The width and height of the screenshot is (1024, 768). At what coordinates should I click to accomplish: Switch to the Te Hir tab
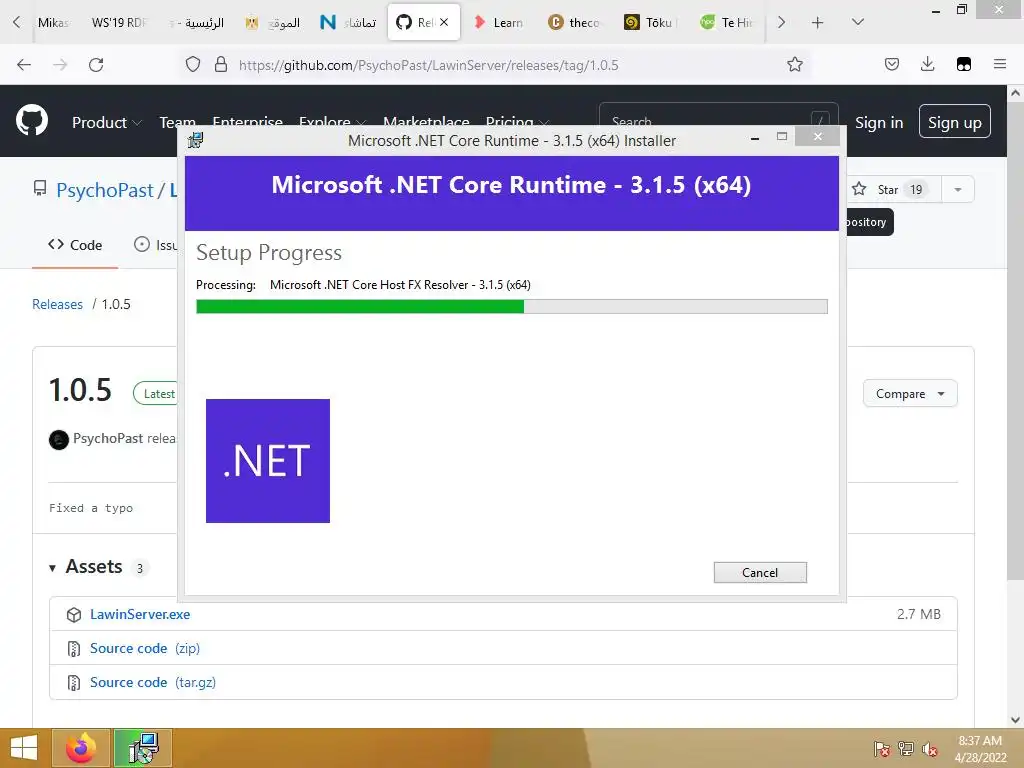click(726, 23)
